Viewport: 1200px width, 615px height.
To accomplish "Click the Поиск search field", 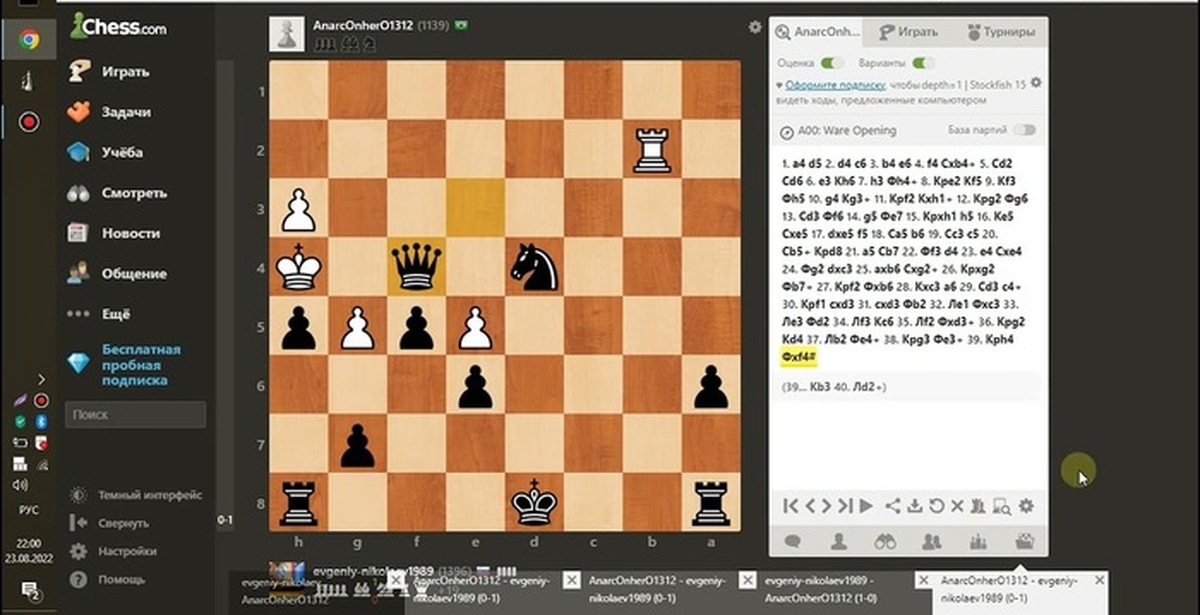I will 135,414.
